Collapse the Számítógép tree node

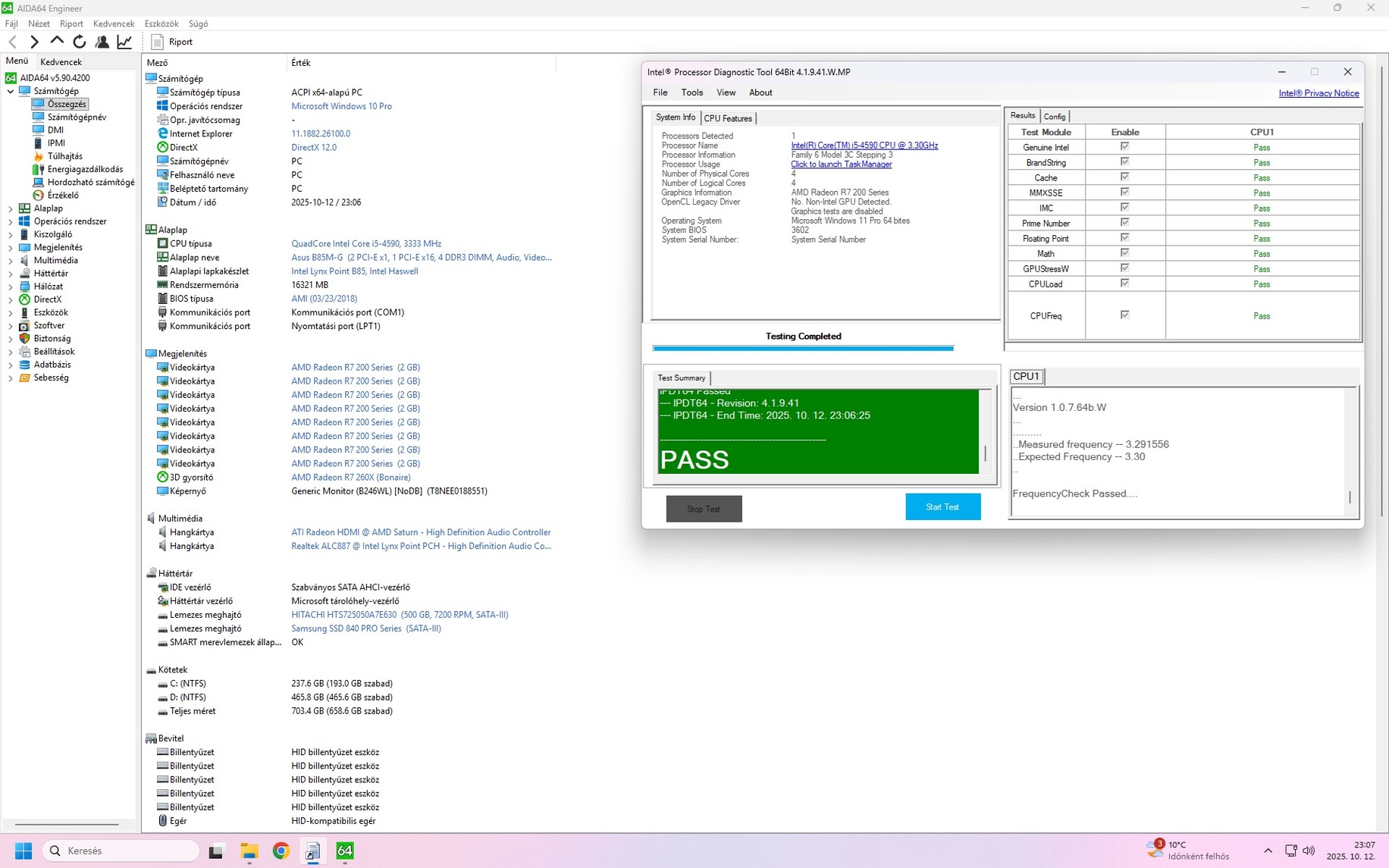pos(11,91)
